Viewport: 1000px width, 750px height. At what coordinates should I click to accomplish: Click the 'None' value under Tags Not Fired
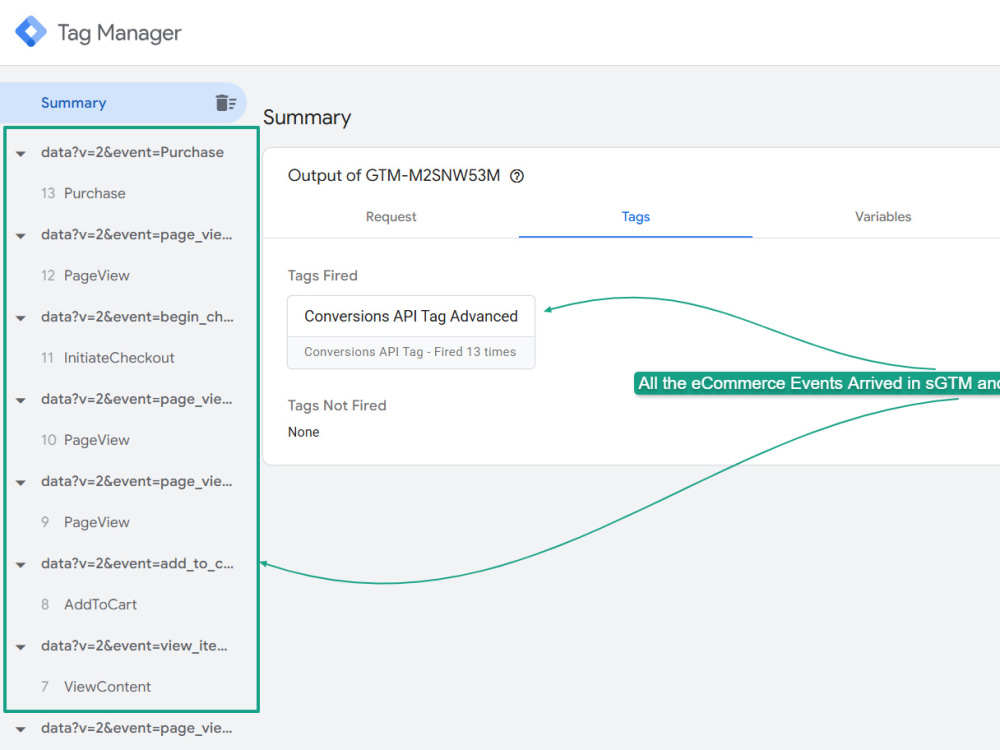[304, 432]
